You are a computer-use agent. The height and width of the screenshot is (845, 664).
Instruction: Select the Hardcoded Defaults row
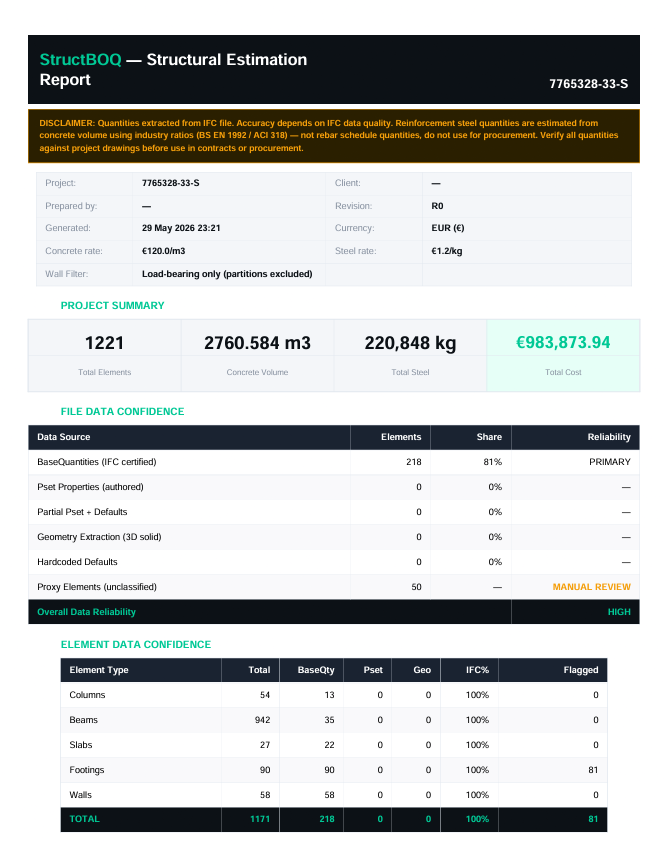coord(334,562)
